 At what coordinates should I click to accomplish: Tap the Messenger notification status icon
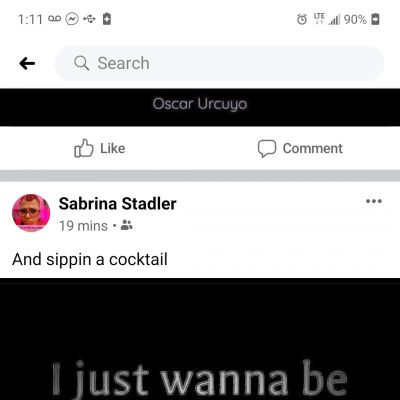(72, 19)
